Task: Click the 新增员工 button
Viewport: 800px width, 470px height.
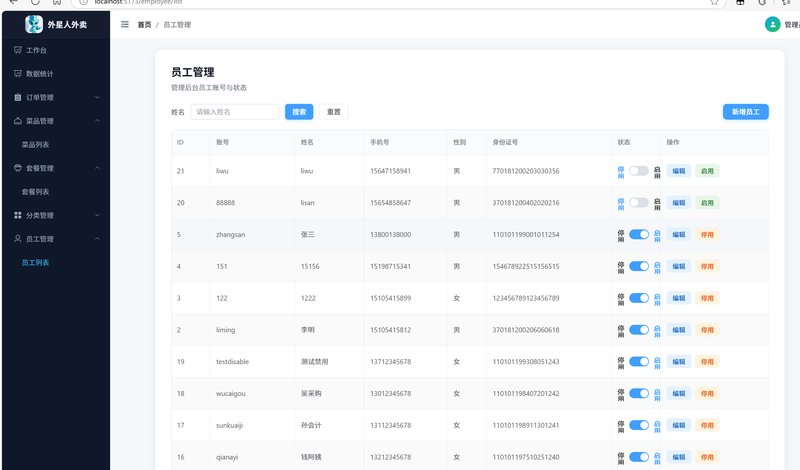Action: [745, 112]
